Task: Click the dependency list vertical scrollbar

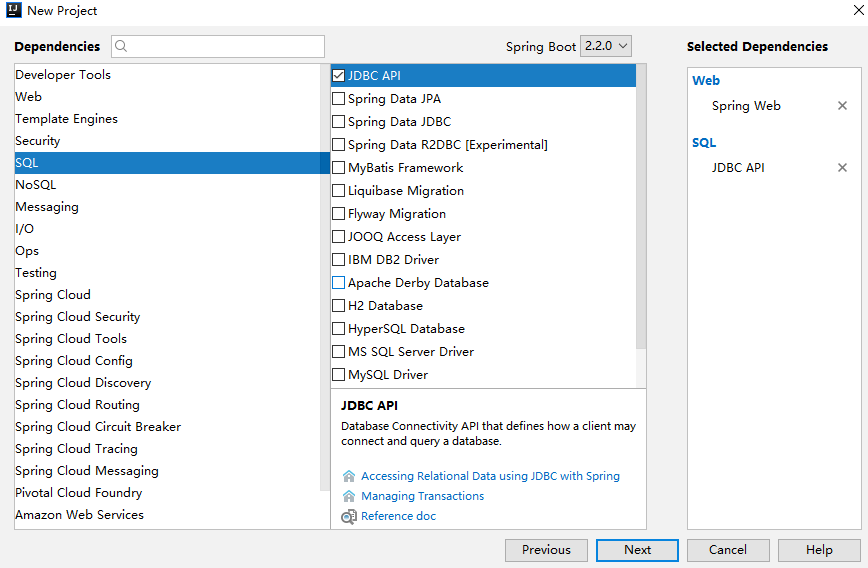Action: tap(641, 220)
